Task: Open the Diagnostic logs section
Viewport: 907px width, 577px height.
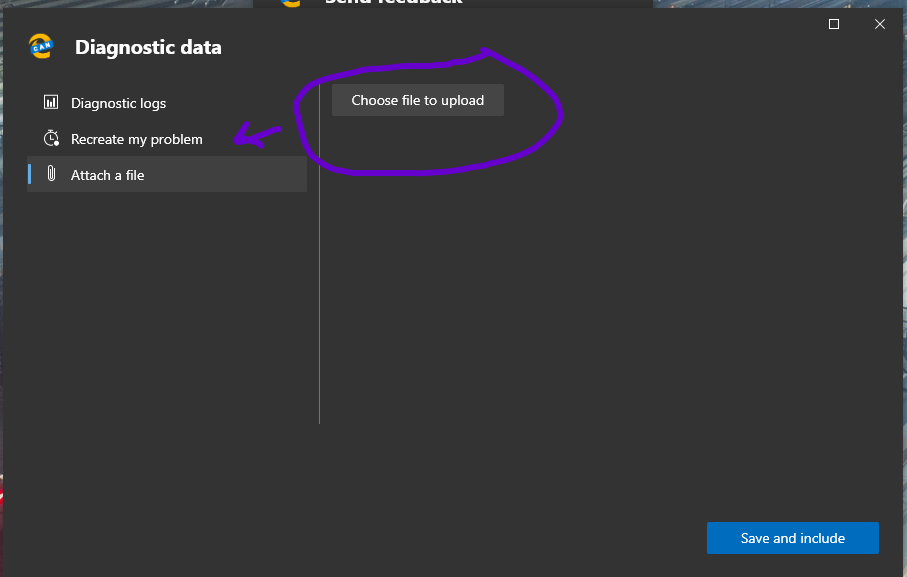Action: [x=118, y=102]
